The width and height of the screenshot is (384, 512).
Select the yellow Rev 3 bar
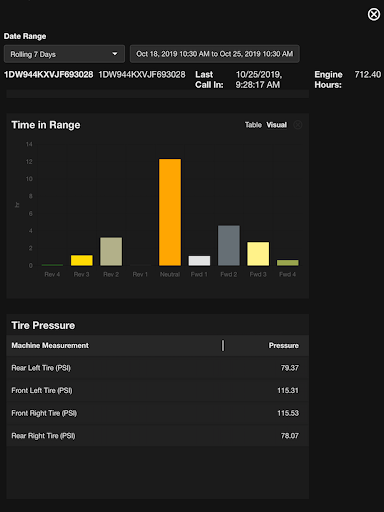coord(82,260)
